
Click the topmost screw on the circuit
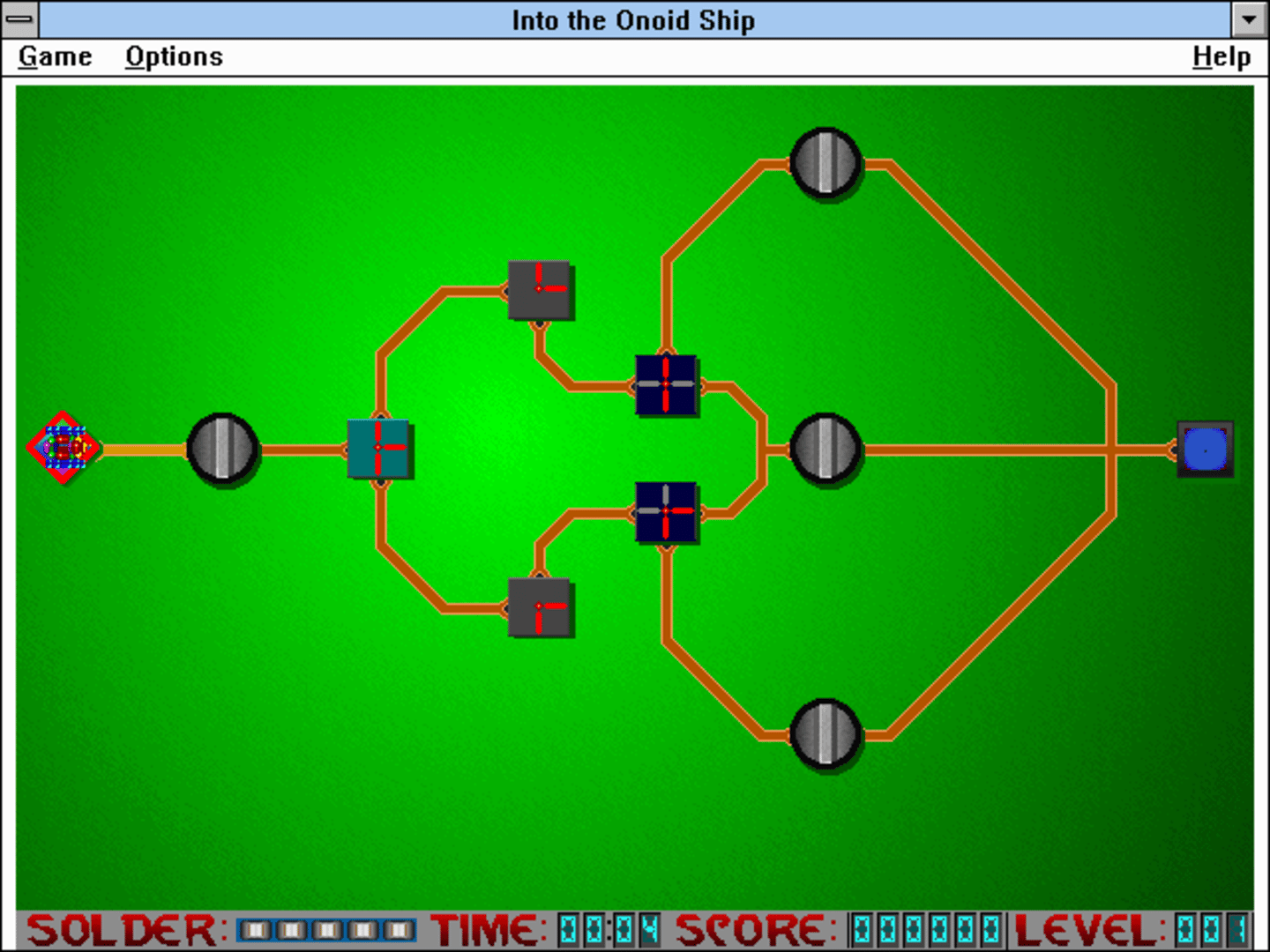coord(825,163)
